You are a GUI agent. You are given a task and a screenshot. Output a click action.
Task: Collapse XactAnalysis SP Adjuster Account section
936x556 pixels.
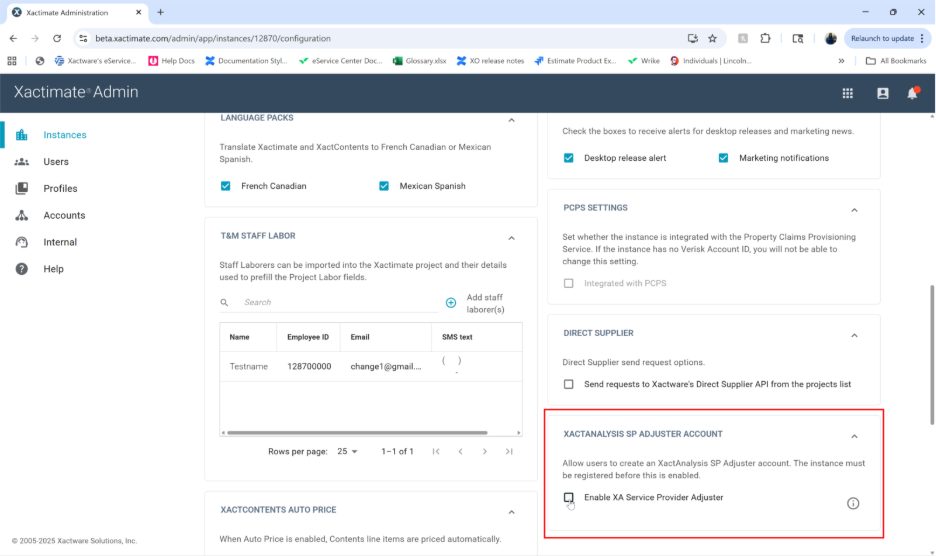pos(854,437)
